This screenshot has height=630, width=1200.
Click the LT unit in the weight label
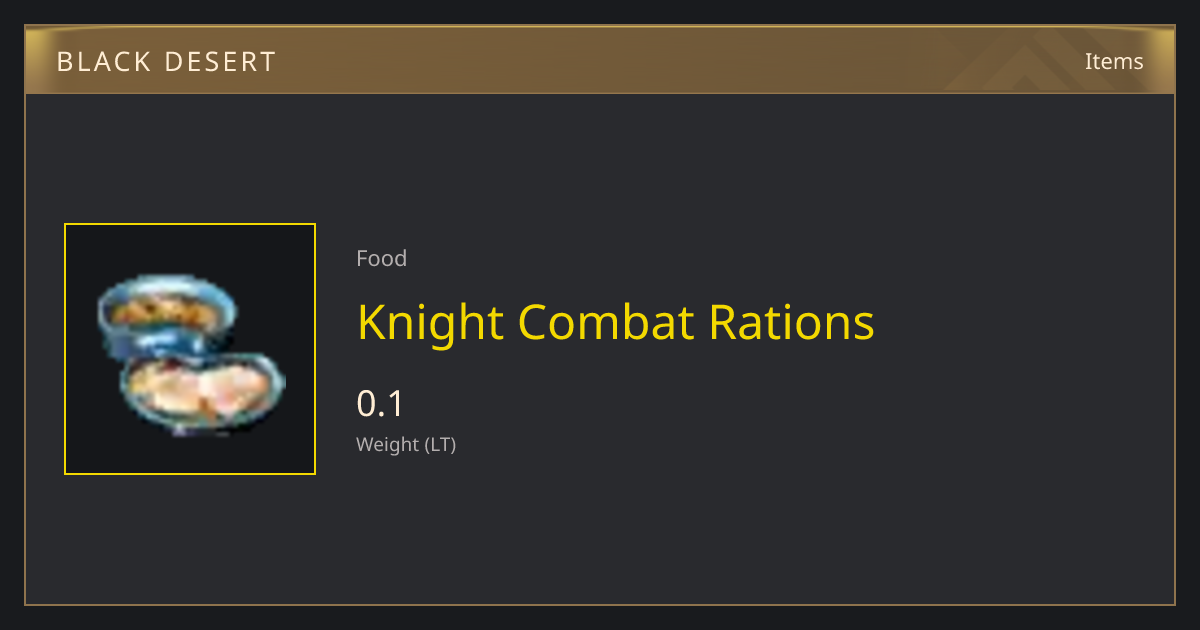[x=441, y=445]
